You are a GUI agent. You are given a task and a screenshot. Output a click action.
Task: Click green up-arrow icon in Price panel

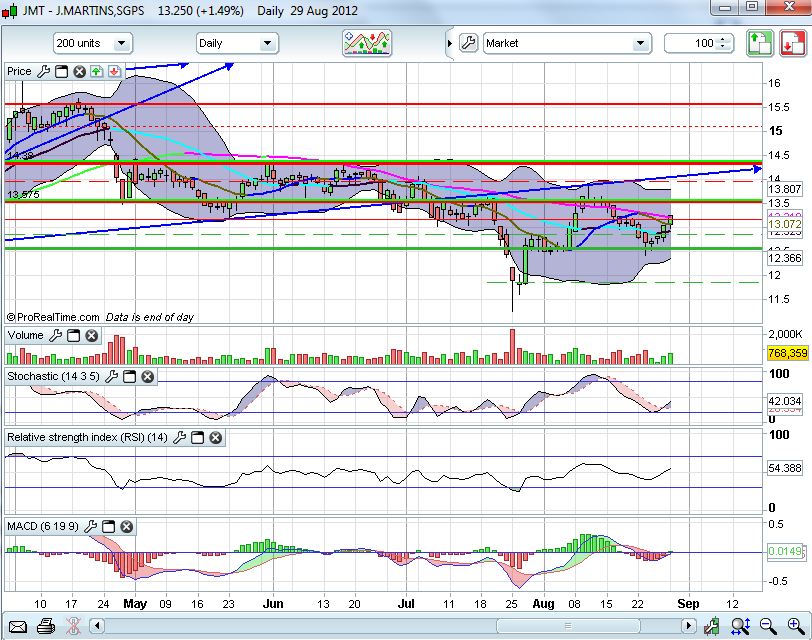coord(96,71)
